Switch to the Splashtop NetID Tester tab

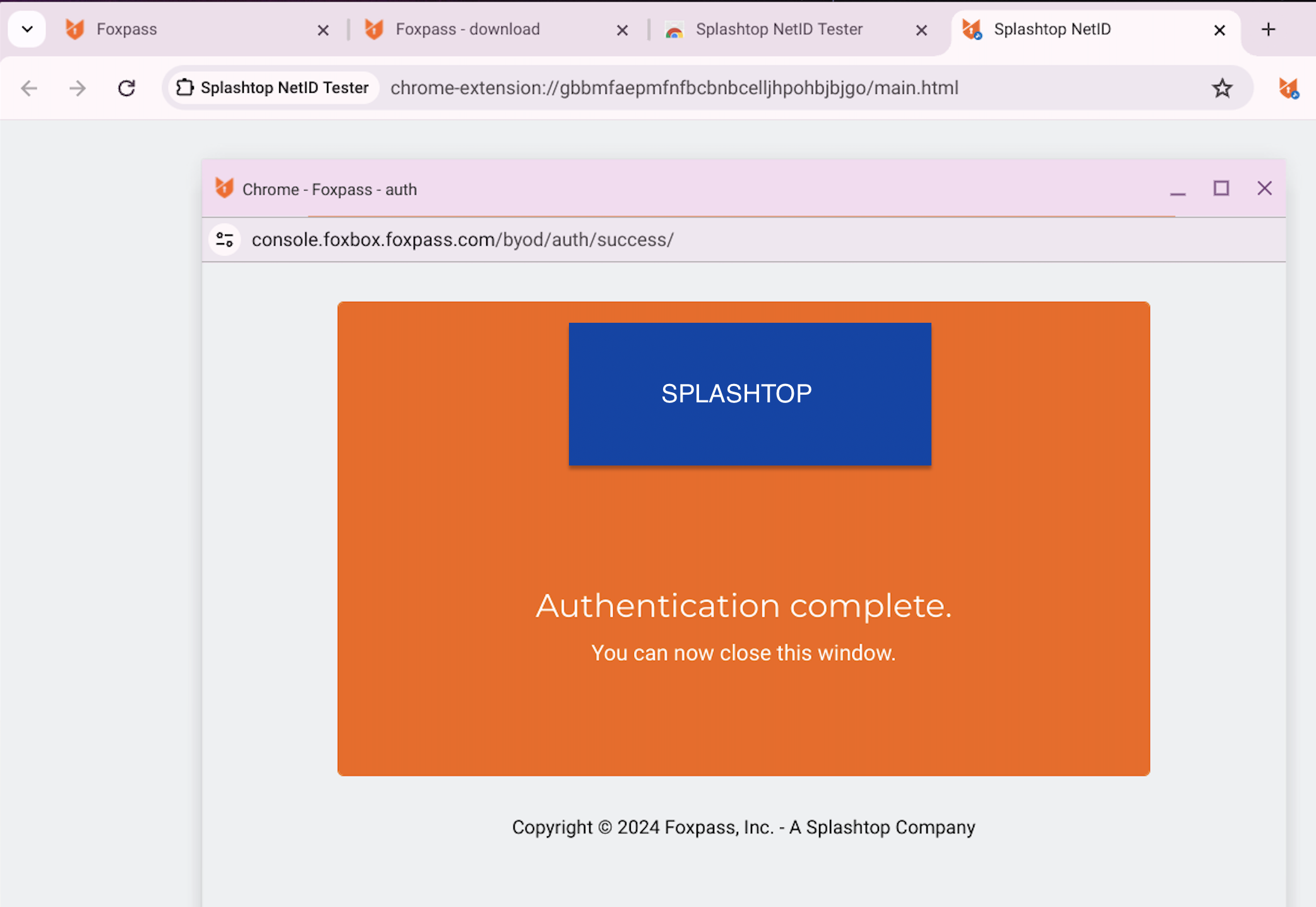pyautogui.click(x=796, y=29)
